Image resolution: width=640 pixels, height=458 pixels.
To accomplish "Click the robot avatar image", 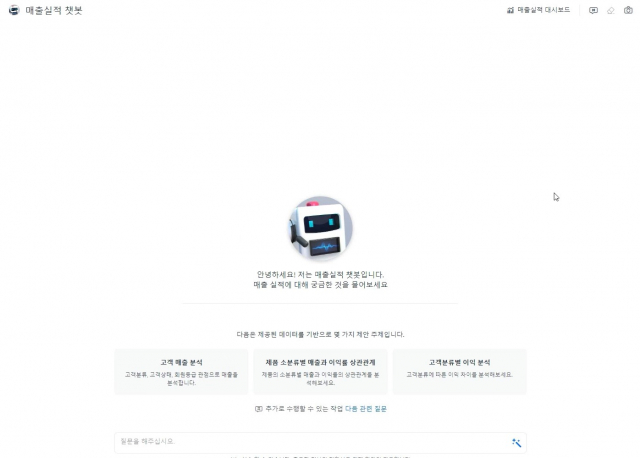I will (x=320, y=229).
